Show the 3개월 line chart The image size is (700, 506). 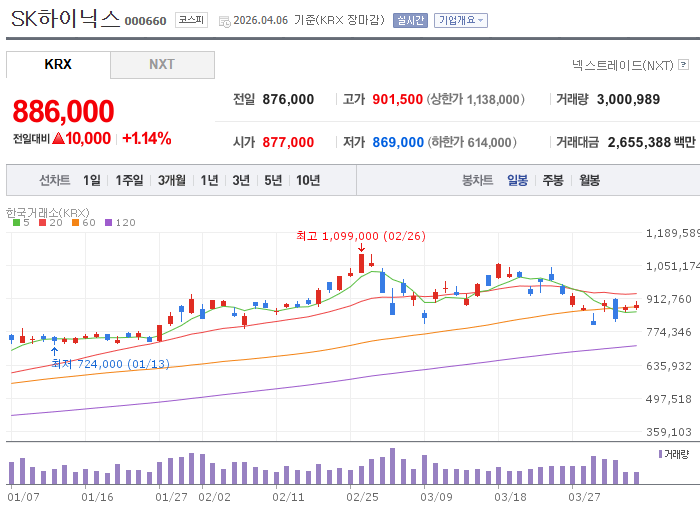tap(172, 180)
